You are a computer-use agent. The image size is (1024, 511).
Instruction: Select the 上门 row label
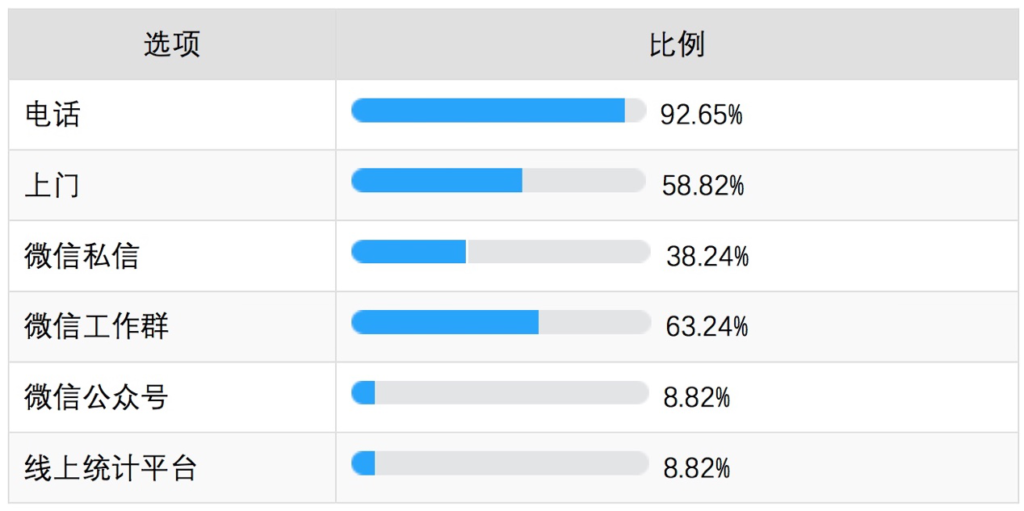tap(53, 186)
